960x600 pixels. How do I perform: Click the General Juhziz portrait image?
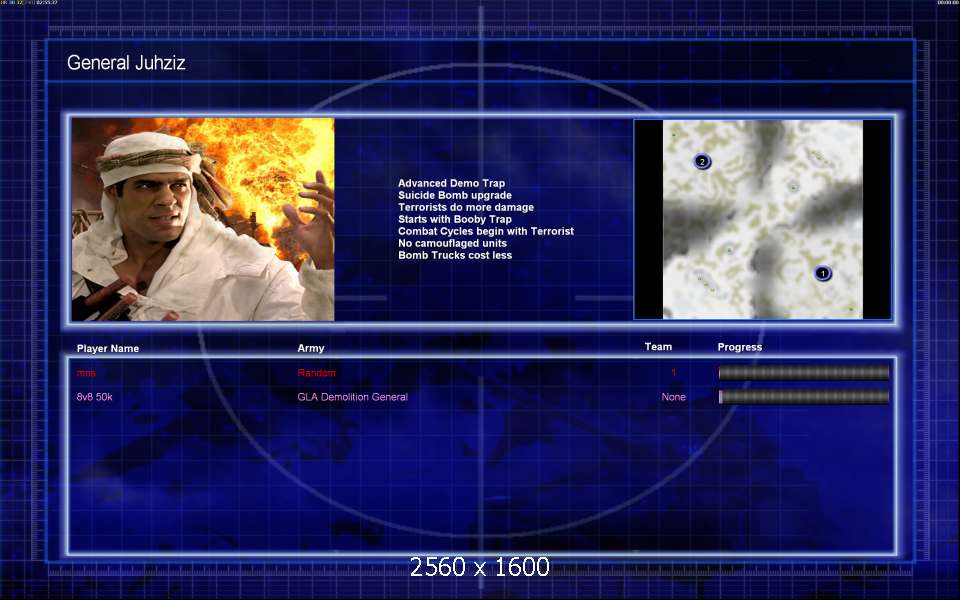203,219
